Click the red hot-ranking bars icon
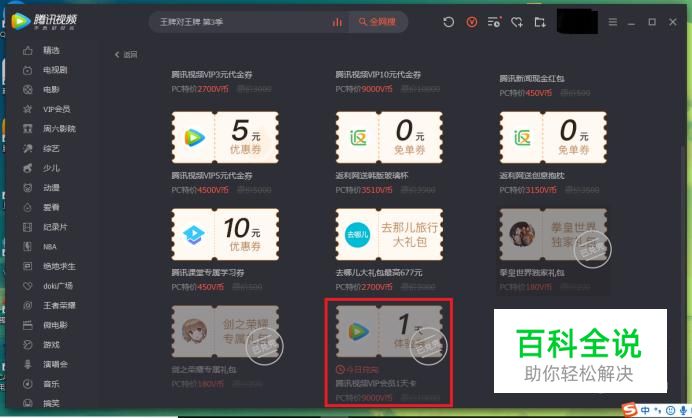Viewport: 692px width, 418px height. click(337, 22)
